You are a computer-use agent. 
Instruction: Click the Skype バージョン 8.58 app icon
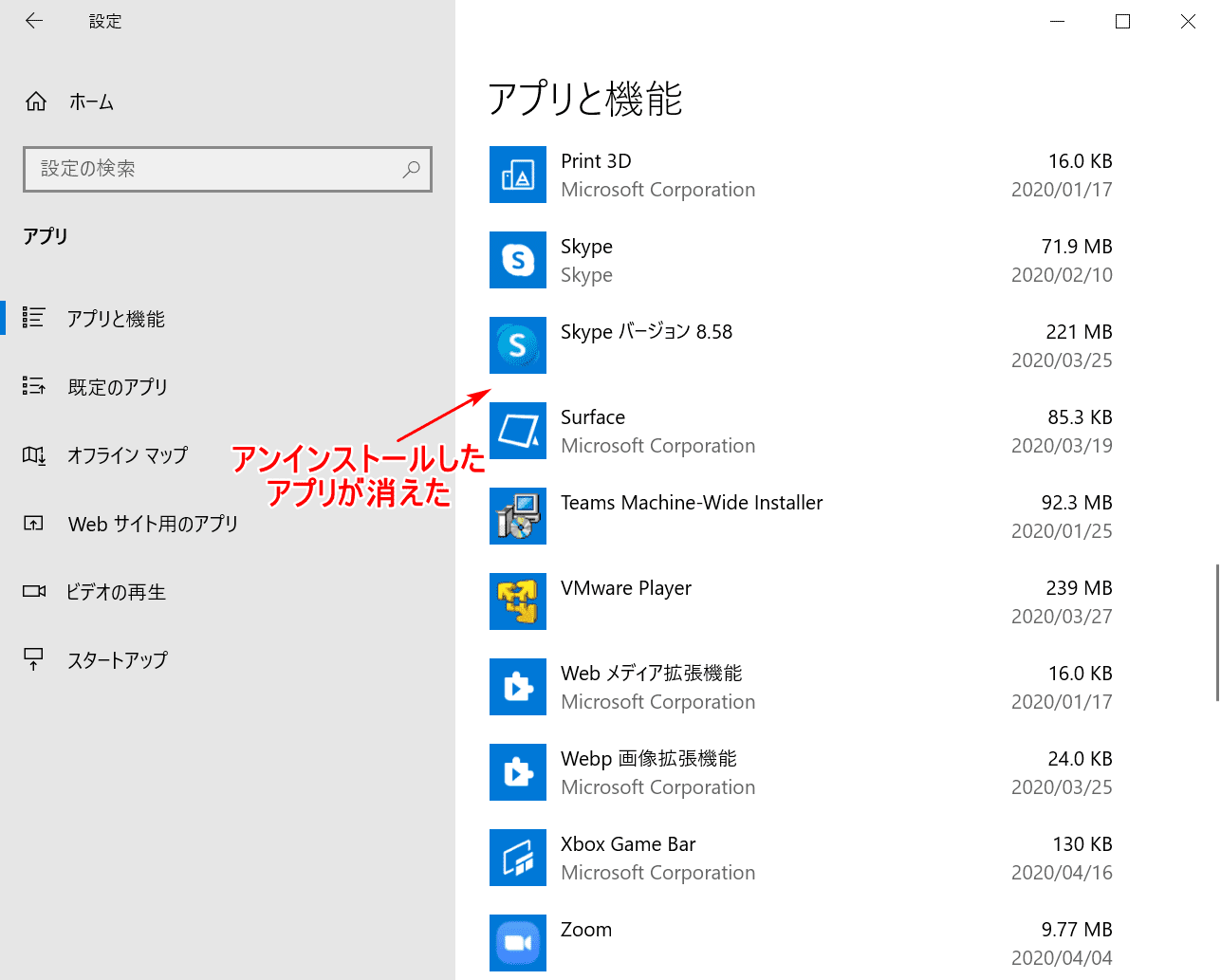tap(518, 345)
